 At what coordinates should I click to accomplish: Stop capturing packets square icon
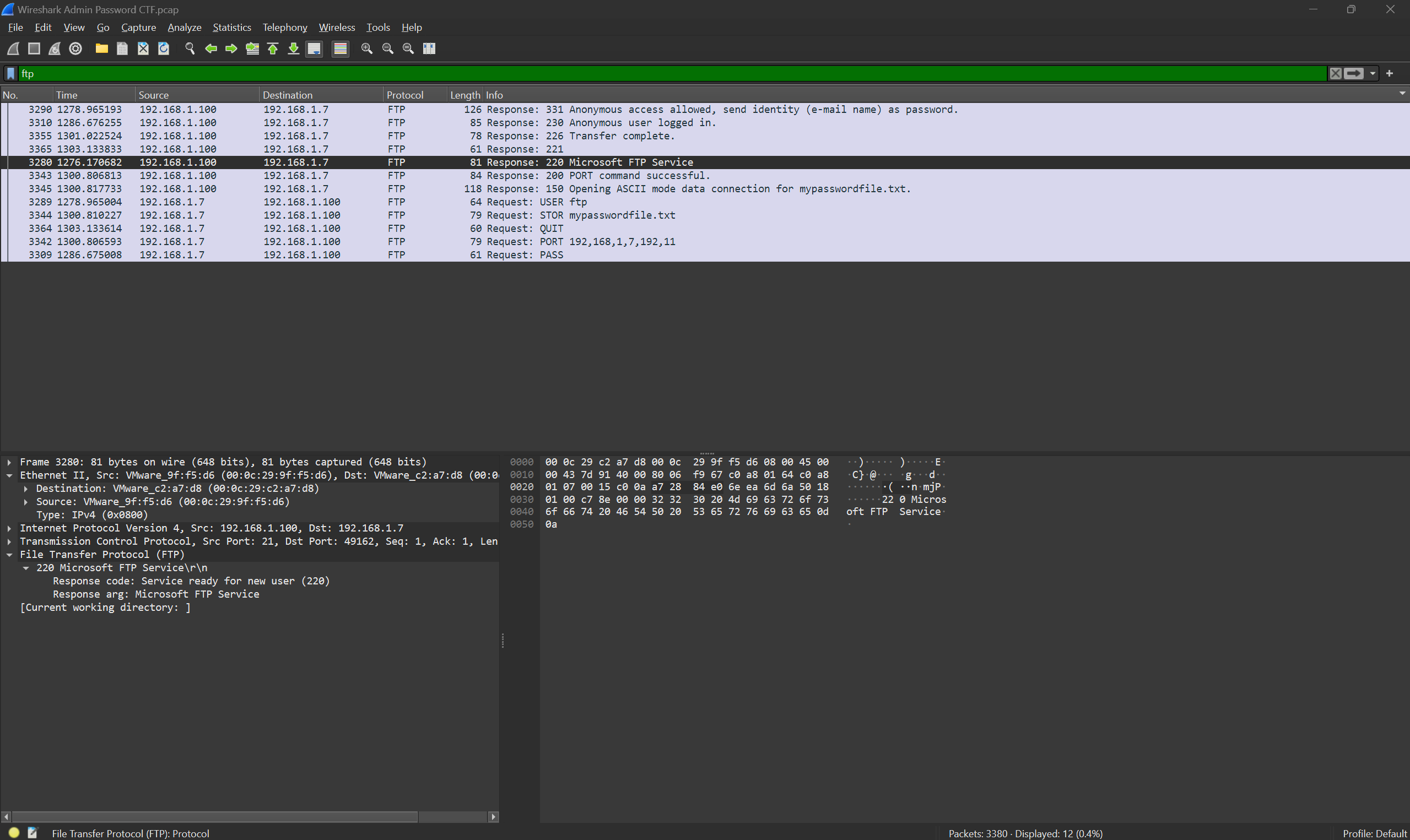tap(34, 48)
